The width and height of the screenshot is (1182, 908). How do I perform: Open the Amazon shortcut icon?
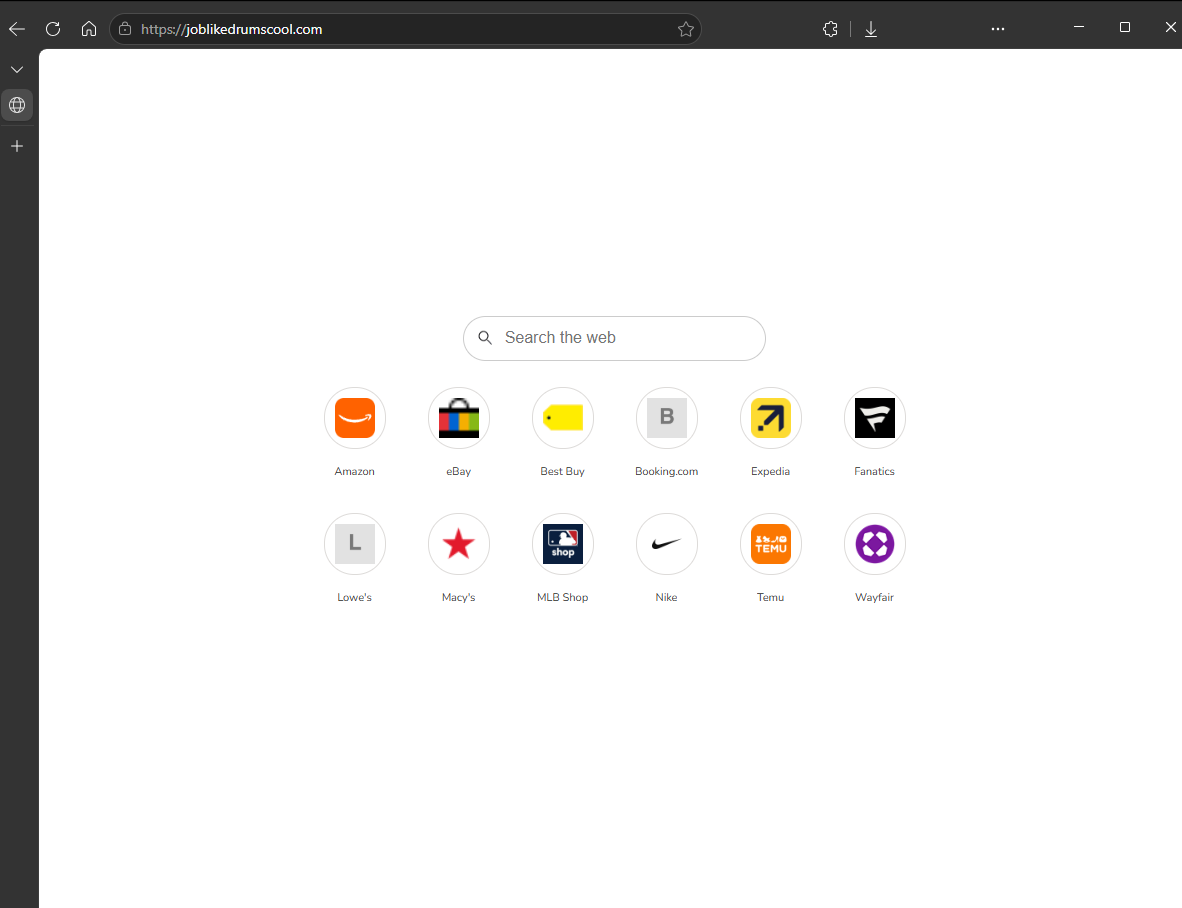coord(355,418)
